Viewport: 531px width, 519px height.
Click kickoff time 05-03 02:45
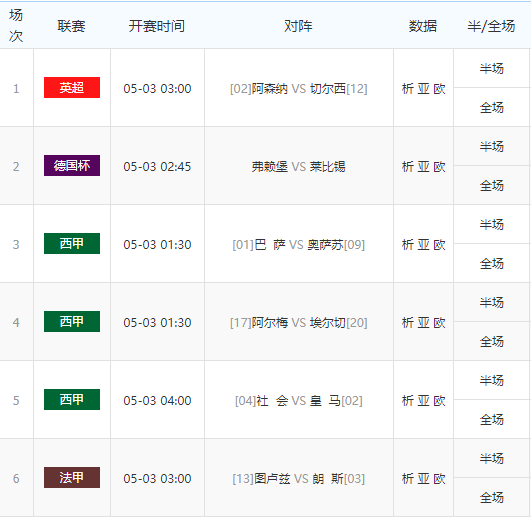click(x=157, y=167)
